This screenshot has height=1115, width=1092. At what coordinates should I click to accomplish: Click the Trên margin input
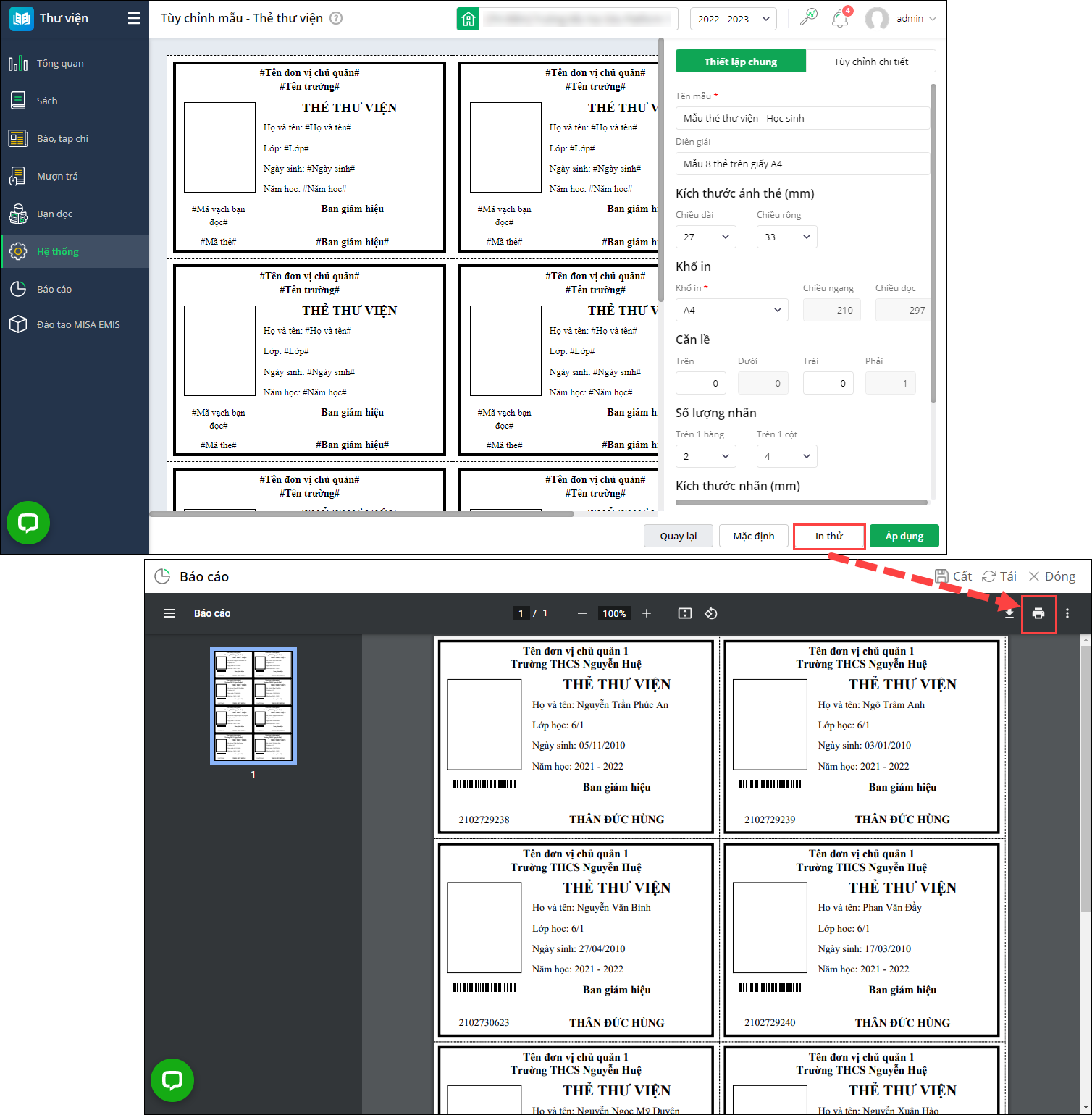coord(701,383)
